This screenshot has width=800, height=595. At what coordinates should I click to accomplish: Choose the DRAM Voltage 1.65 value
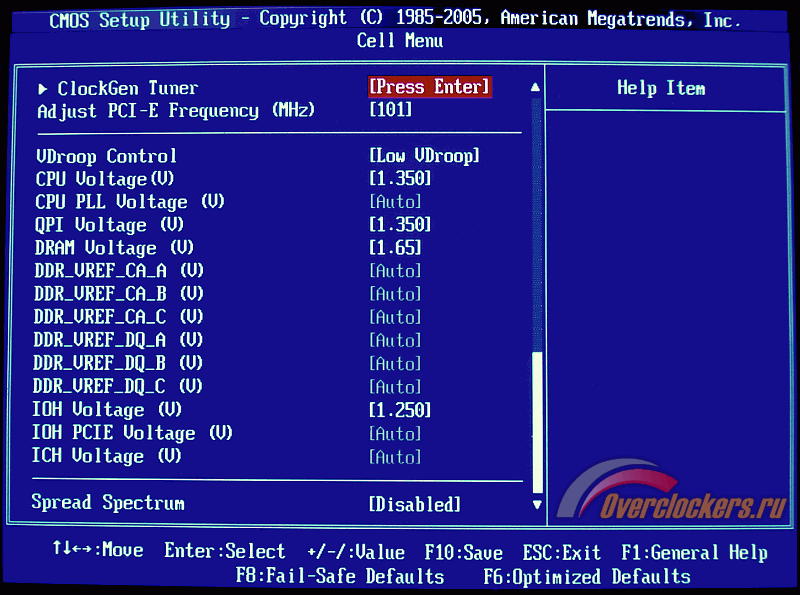[x=395, y=248]
